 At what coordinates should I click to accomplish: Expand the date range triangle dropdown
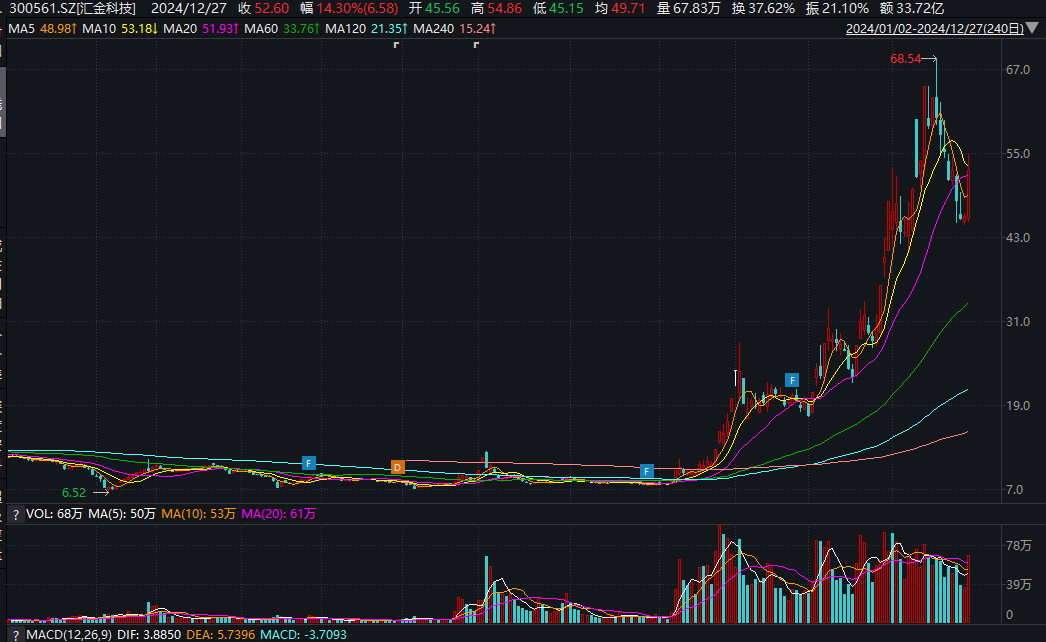click(x=1032, y=28)
